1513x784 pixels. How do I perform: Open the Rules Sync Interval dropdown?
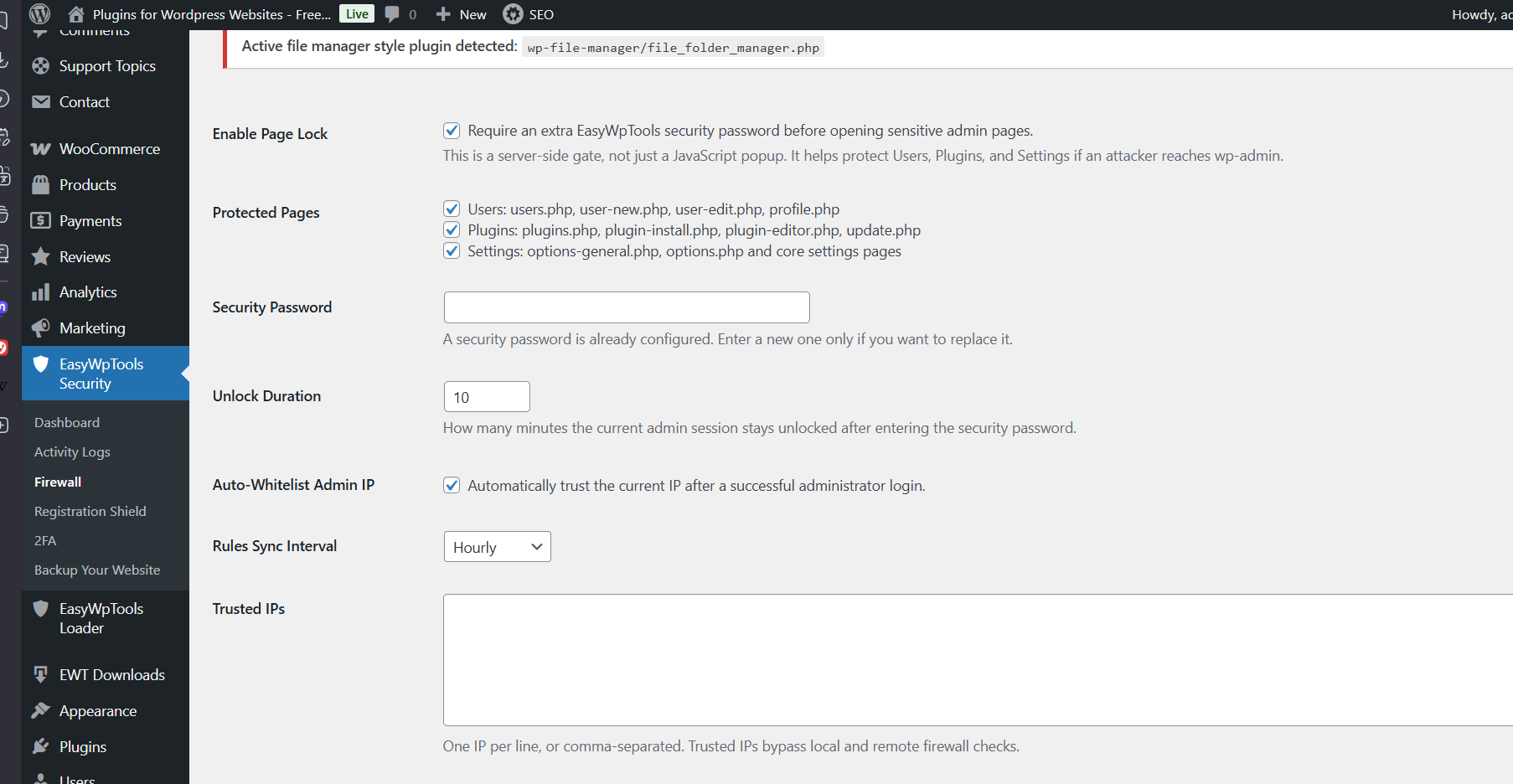click(497, 547)
